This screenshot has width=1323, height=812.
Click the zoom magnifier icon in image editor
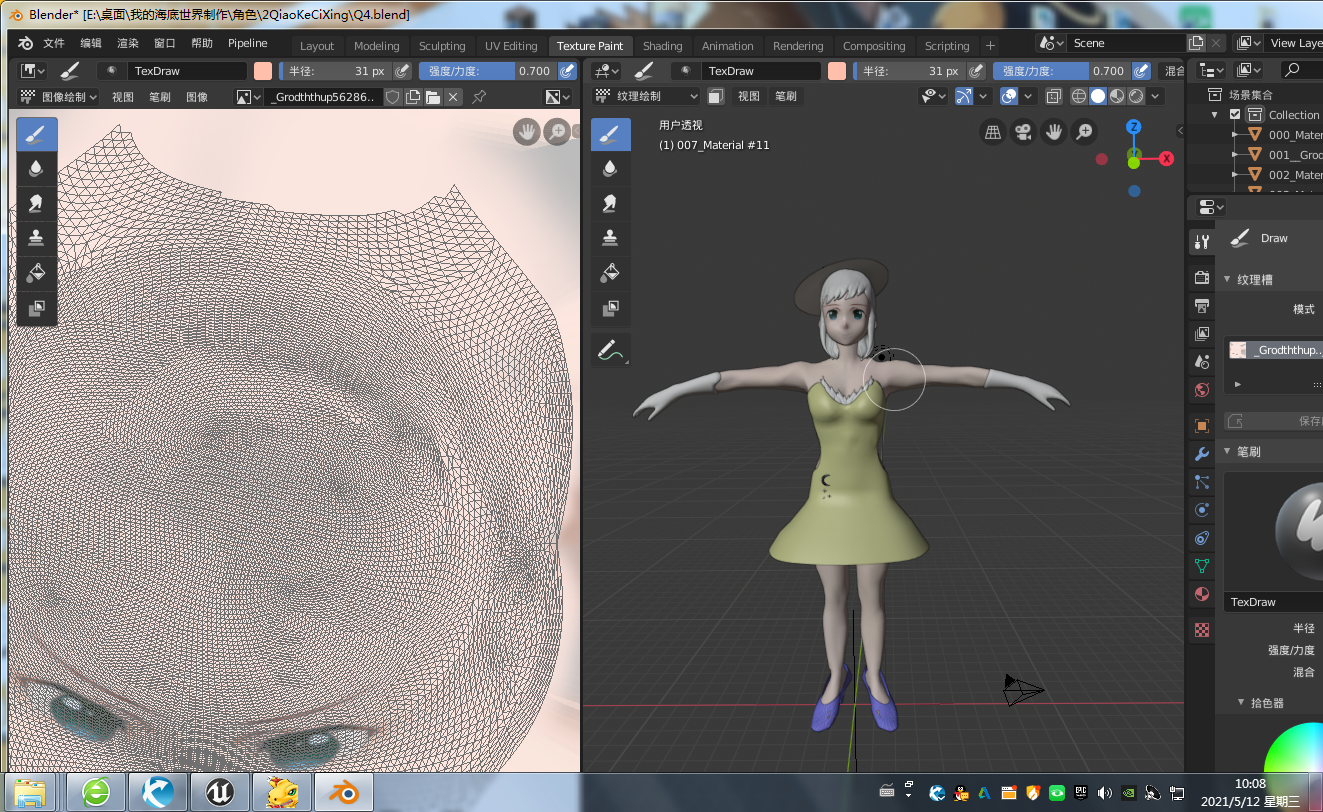click(x=557, y=132)
